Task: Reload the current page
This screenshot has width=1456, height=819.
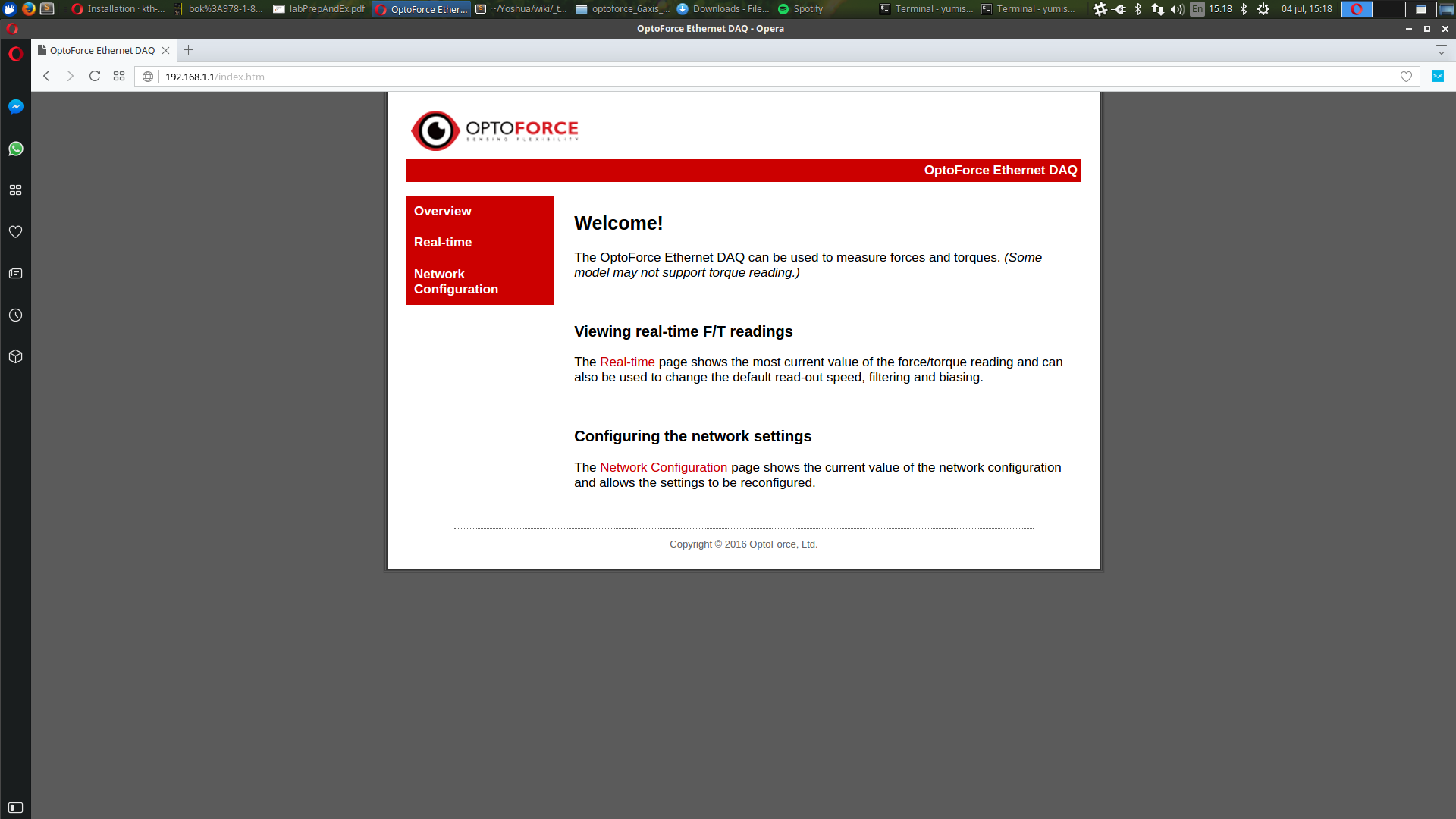Action: pyautogui.click(x=95, y=76)
